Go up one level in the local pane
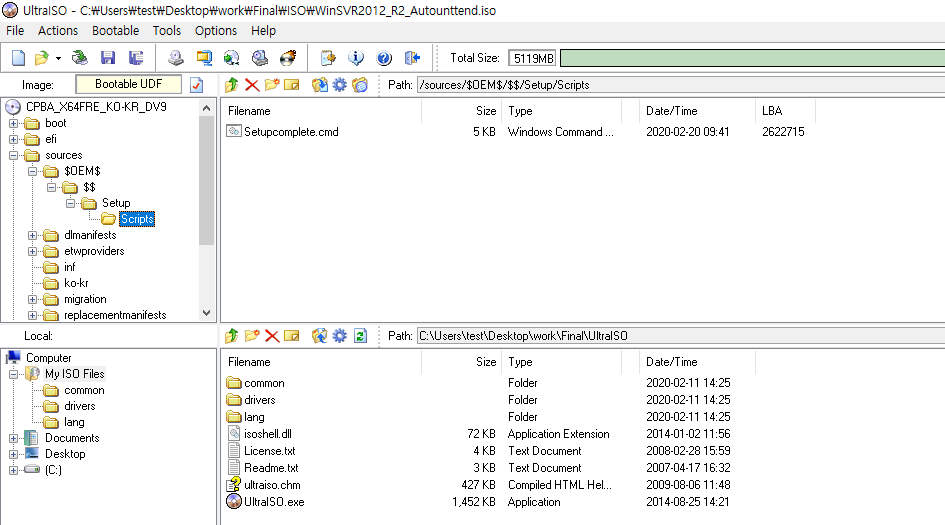Screen dimensions: 945x525 (232, 336)
